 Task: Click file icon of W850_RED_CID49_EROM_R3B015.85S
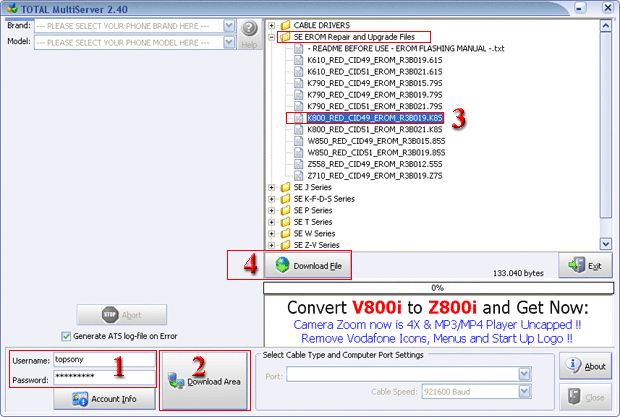click(x=299, y=141)
